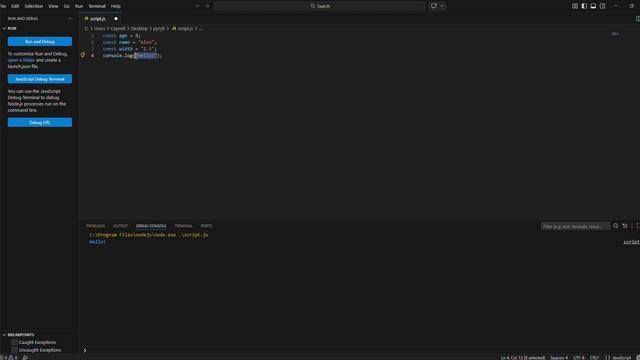Screen dimensions: 640x360
Task: Click the lightbulb code action icon
Action: (83, 55)
